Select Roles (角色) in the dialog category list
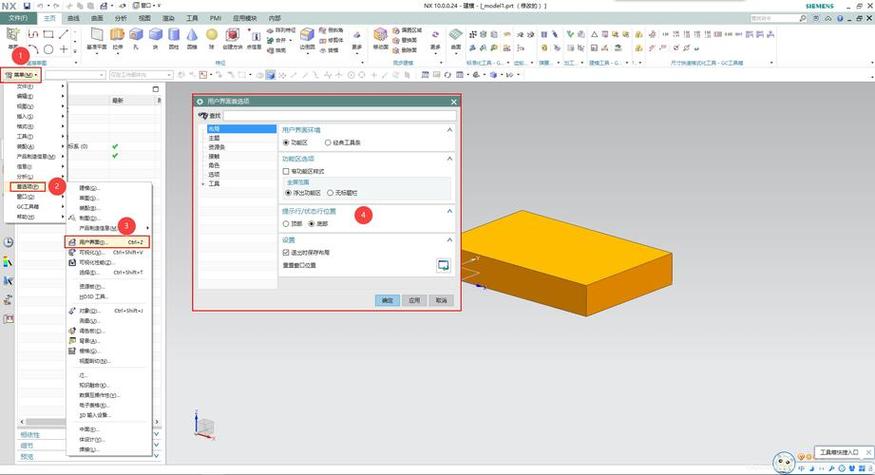Image resolution: width=875 pixels, height=475 pixels. [x=214, y=165]
